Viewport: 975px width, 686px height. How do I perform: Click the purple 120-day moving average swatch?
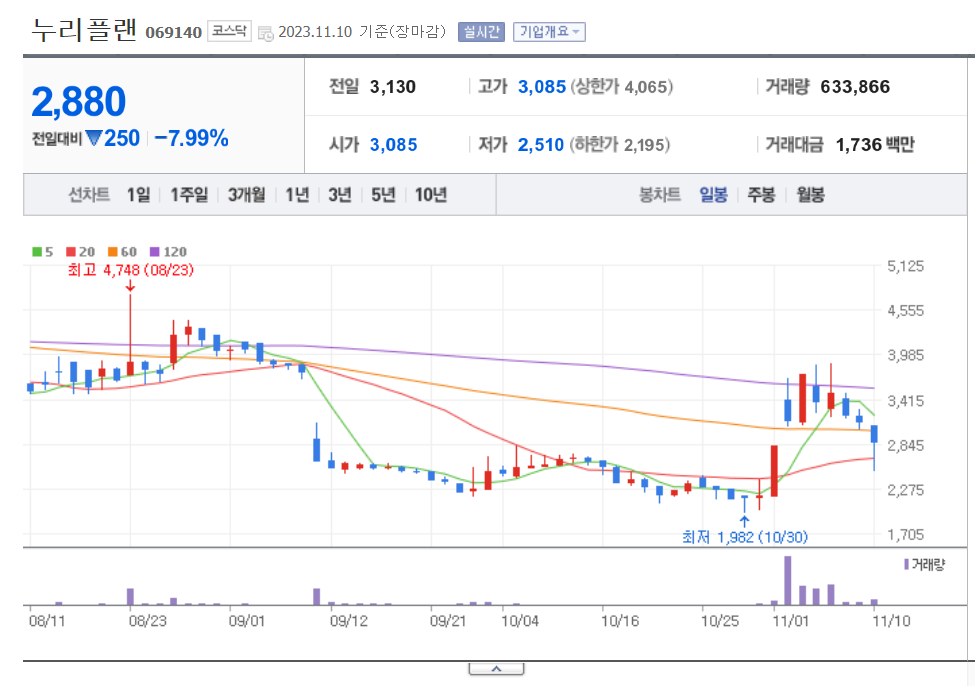[x=155, y=251]
